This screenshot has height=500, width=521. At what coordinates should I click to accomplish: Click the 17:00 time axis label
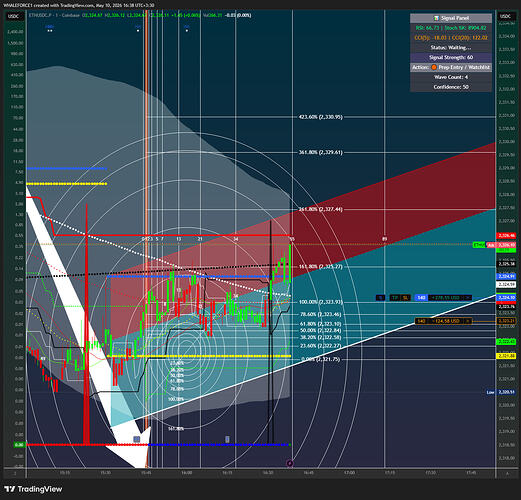pos(349,473)
